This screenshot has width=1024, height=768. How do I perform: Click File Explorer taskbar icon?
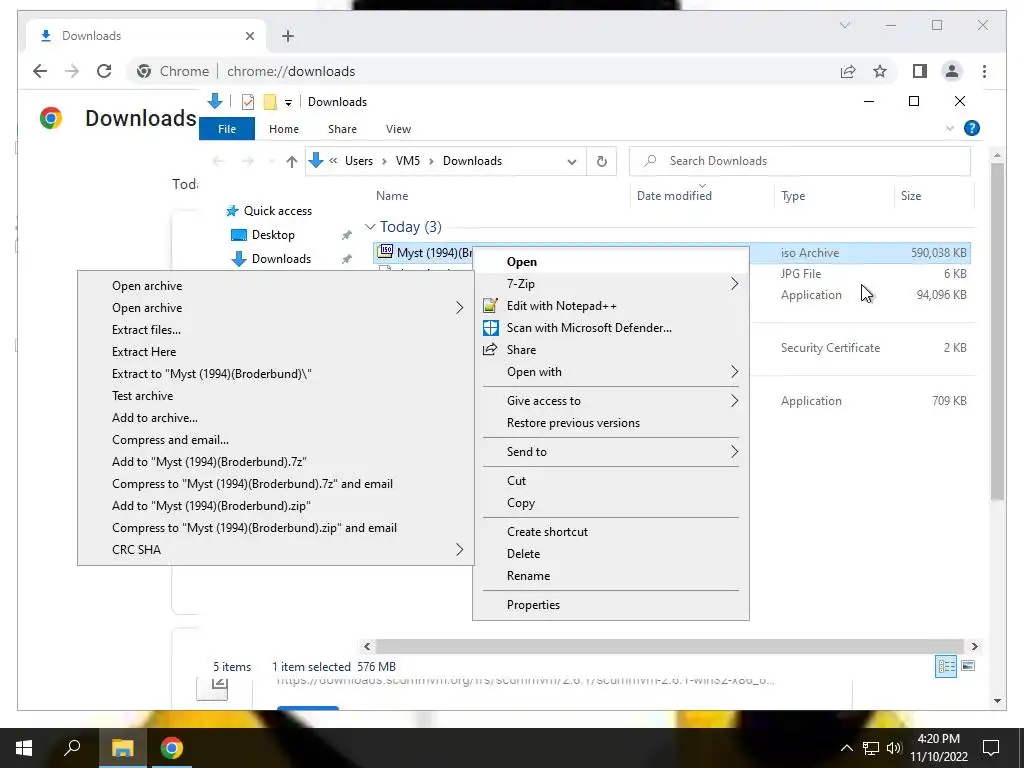click(x=122, y=748)
